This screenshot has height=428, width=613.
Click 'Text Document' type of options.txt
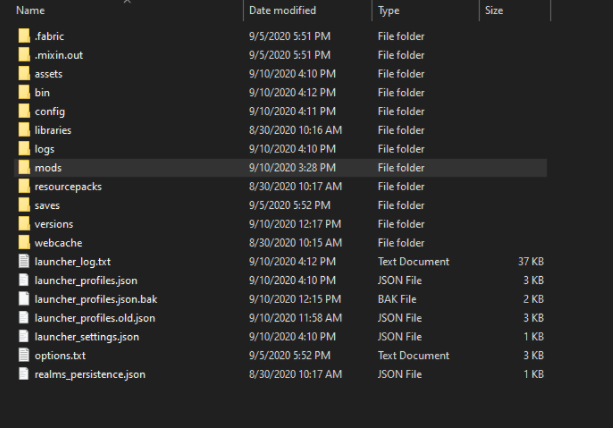tap(414, 355)
